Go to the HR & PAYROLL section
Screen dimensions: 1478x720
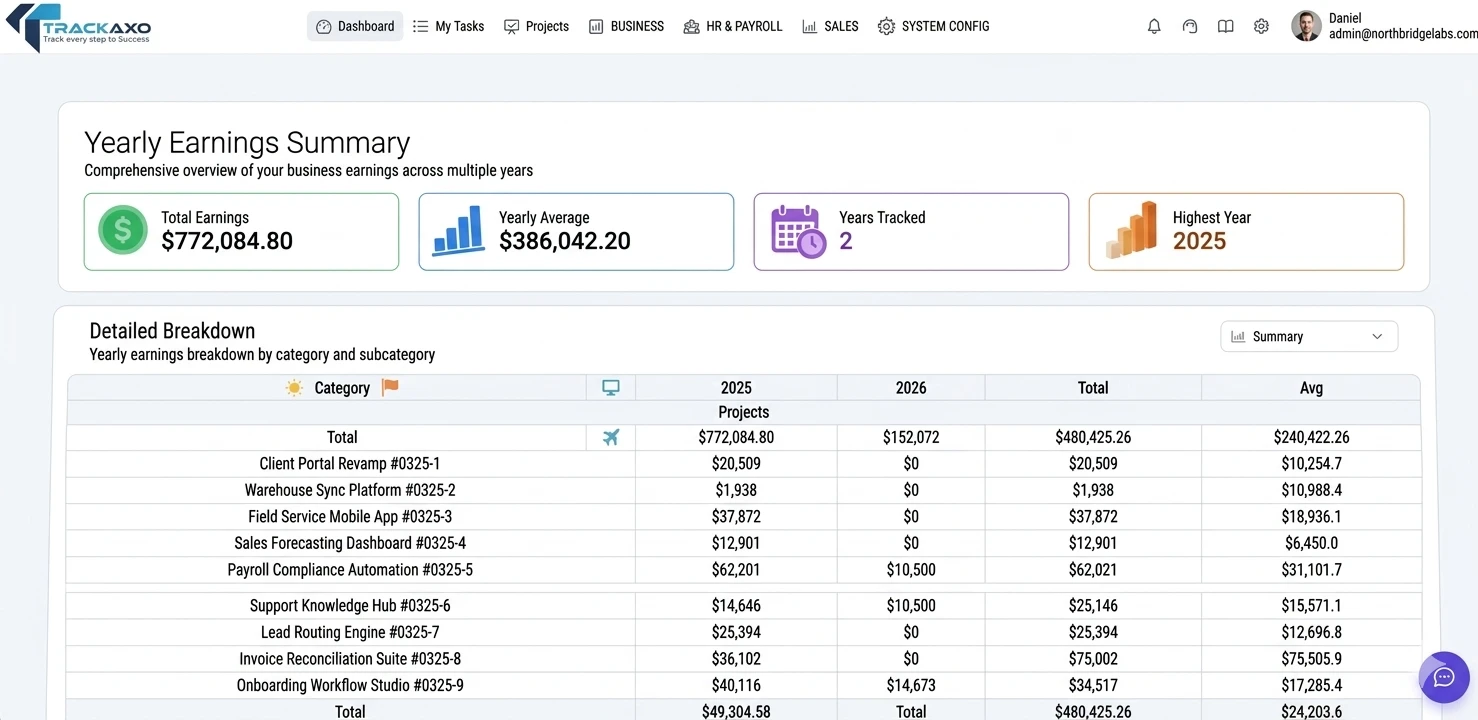[733, 26]
